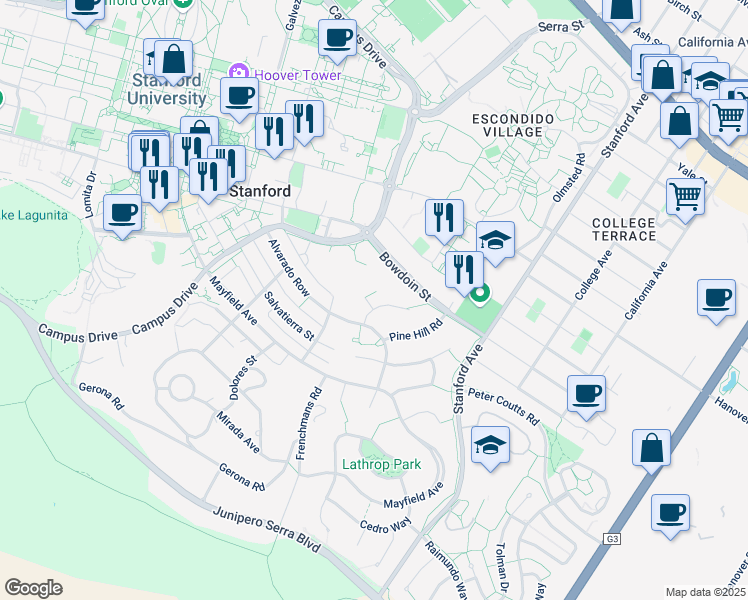Select the shopping bag marker over Stanford University label
Image resolution: width=748 pixels, height=600 pixels.
(174, 62)
